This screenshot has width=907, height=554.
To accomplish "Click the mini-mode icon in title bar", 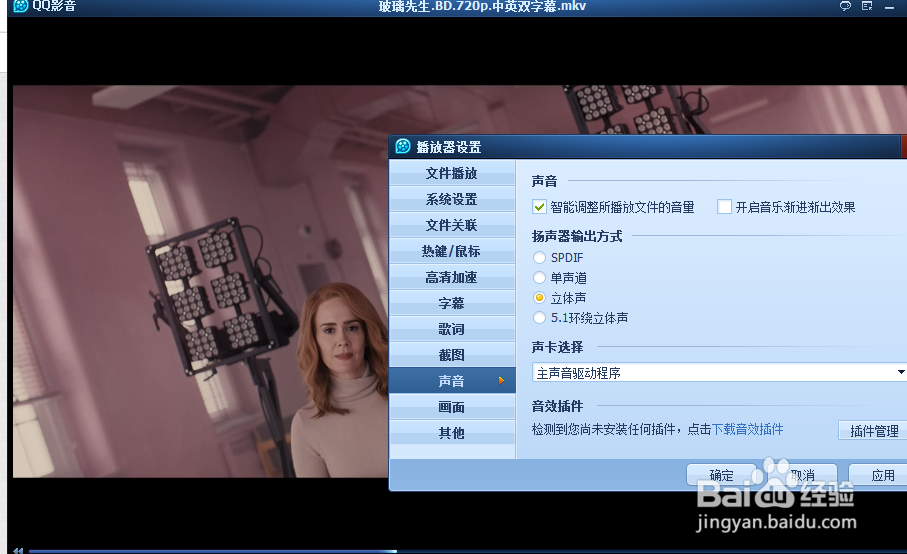I will [x=867, y=6].
